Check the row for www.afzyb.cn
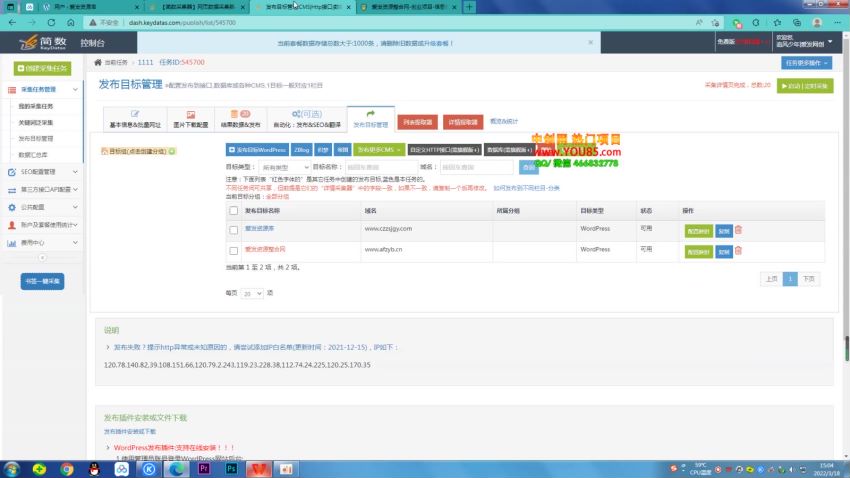The height and width of the screenshot is (478, 850). [234, 251]
